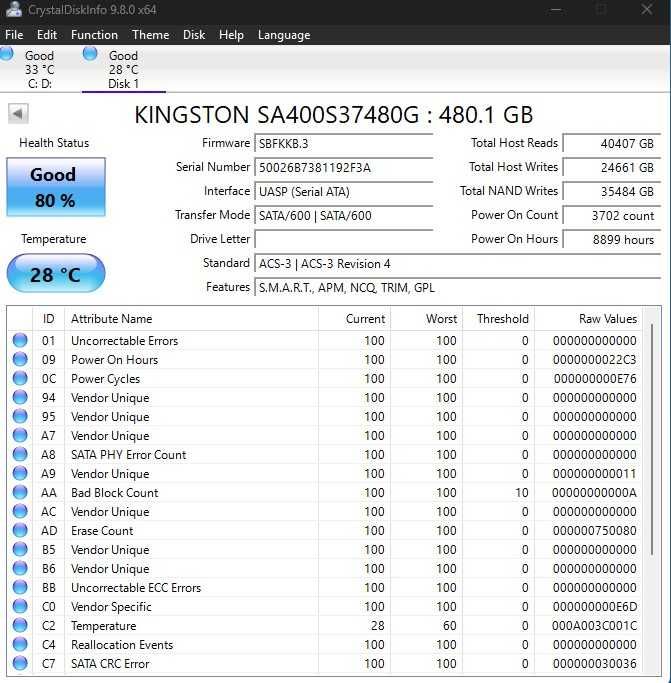
Task: Click the Standard ACS-3 field
Action: [x=458, y=264]
